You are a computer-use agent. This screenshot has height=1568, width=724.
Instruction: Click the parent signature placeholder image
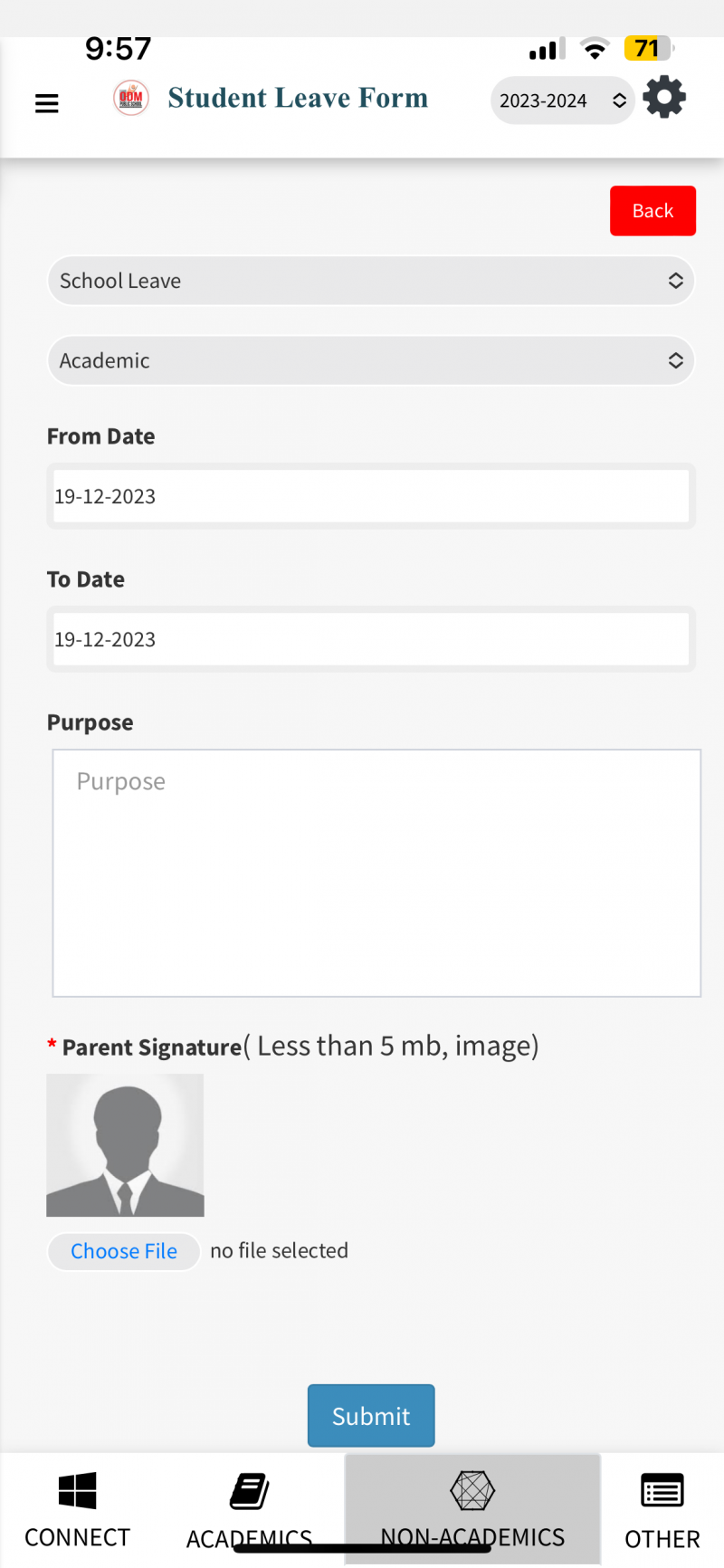[x=125, y=1145]
